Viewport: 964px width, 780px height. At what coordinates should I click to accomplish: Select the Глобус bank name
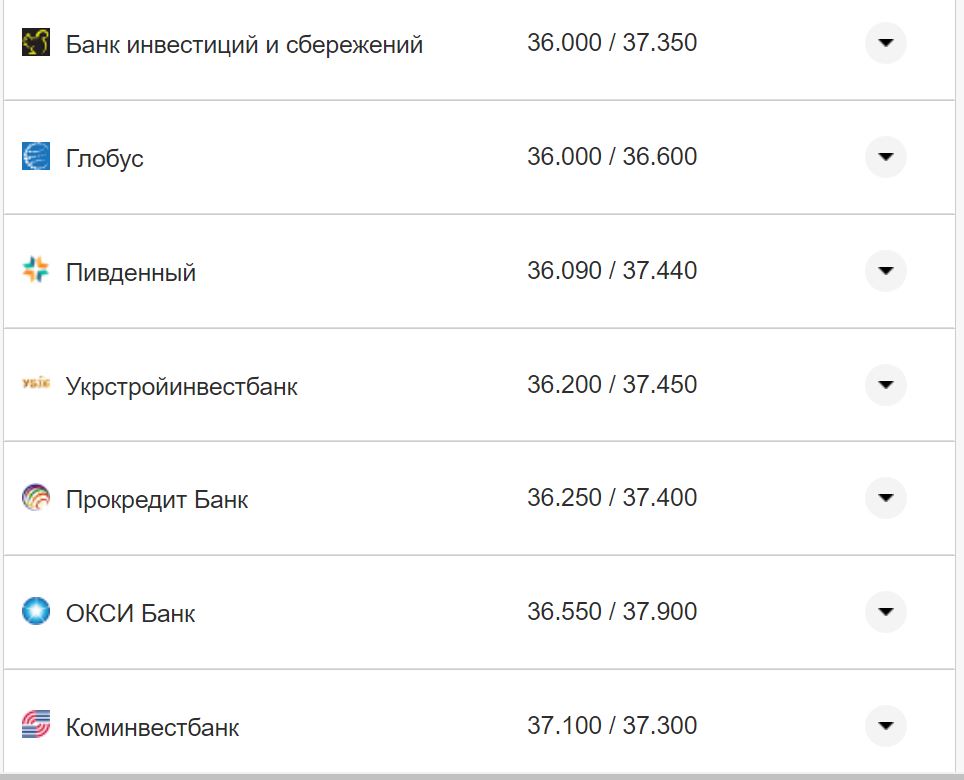point(104,157)
